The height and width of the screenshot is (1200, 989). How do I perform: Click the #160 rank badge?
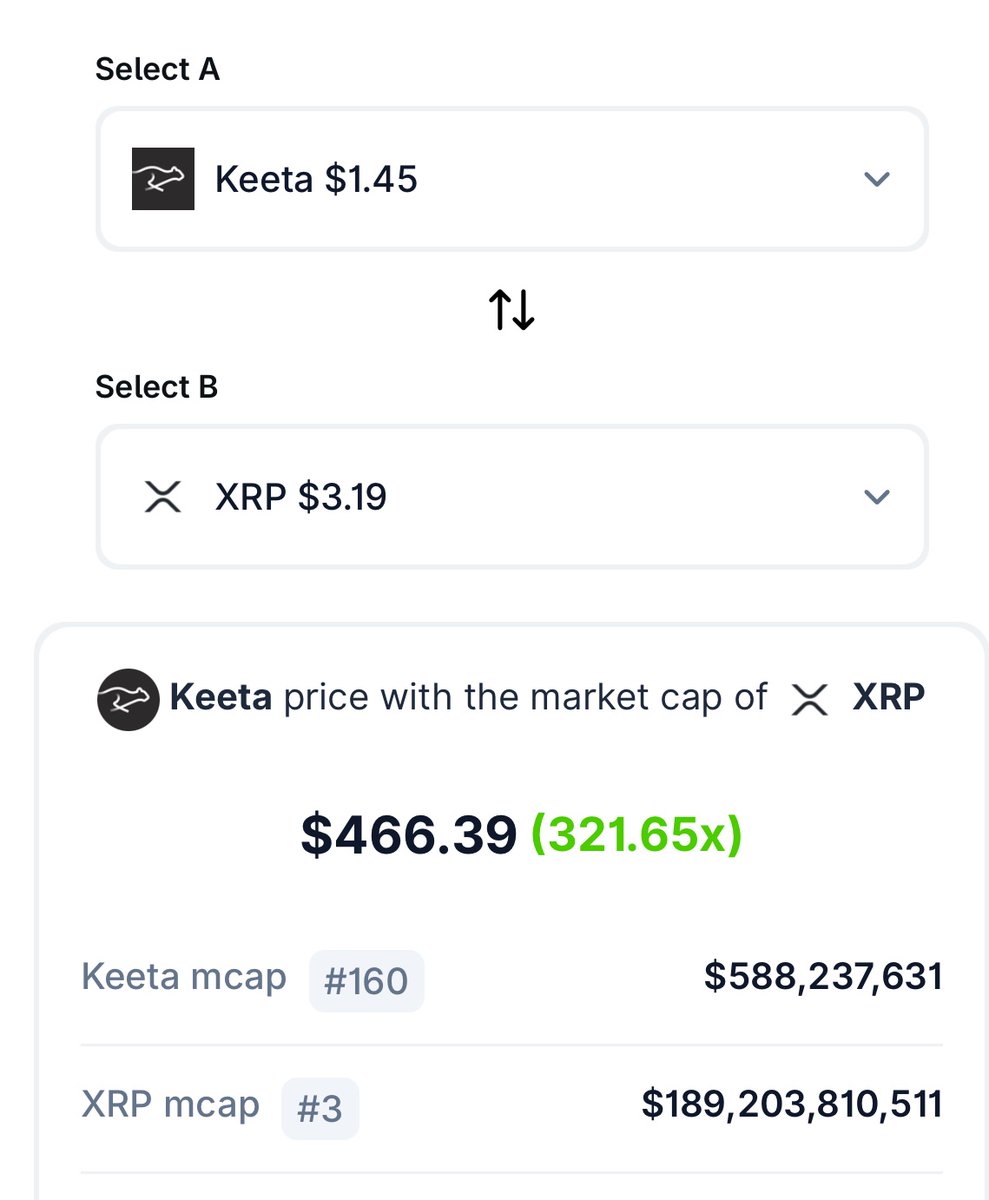pyautogui.click(x=366, y=981)
